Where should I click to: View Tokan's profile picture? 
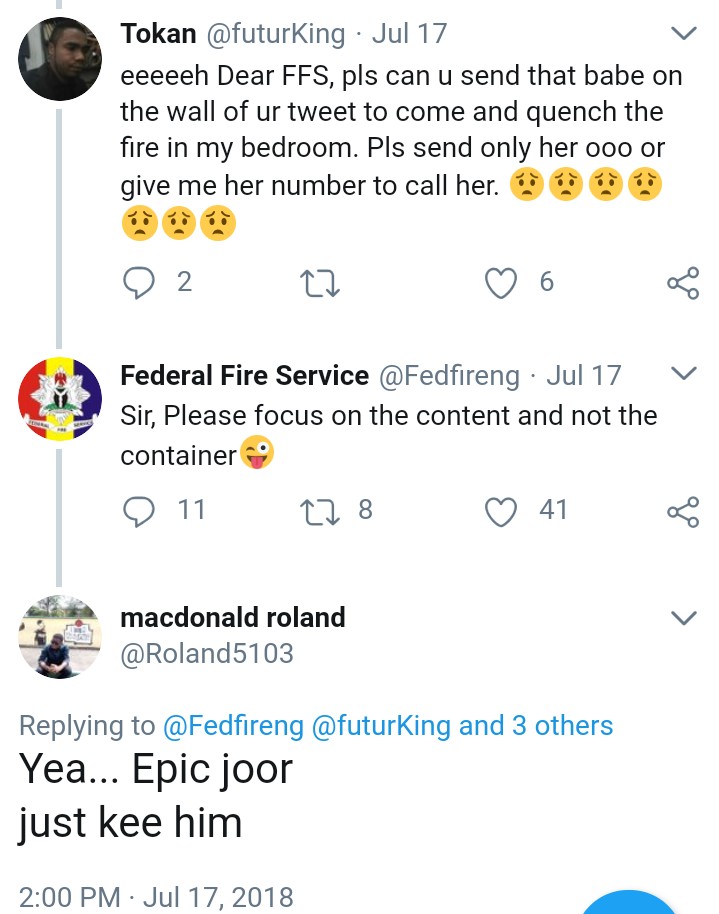click(60, 58)
